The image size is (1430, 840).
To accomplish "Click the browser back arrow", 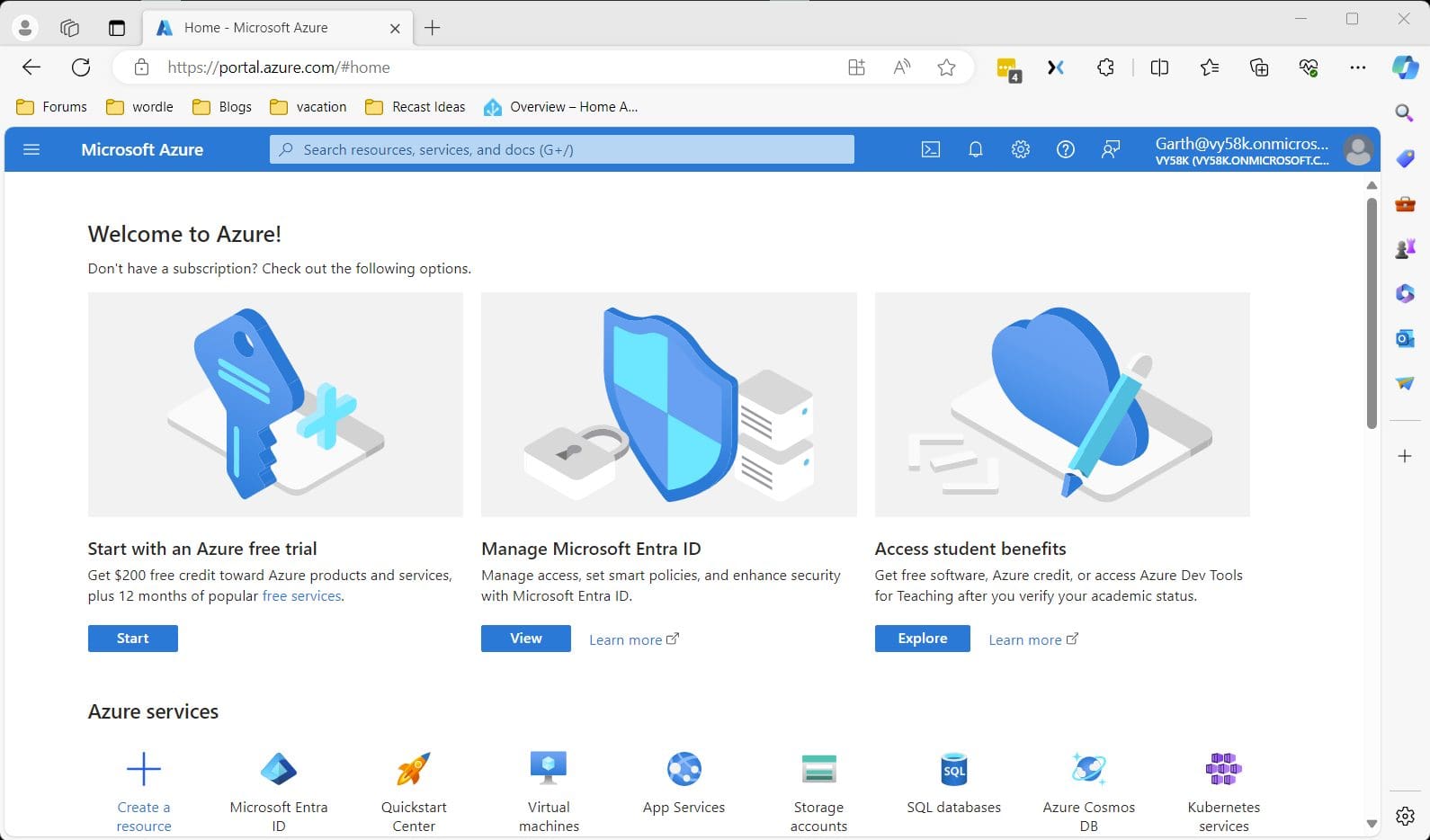I will [x=31, y=67].
